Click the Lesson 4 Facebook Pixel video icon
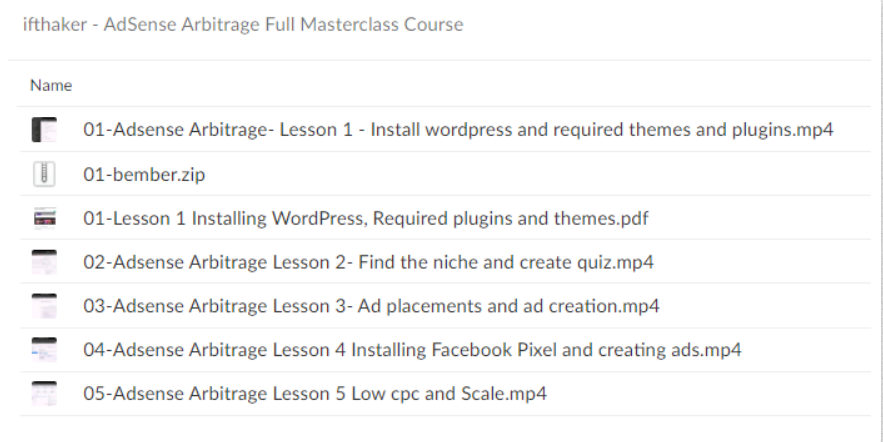This screenshot has width=883, height=442. pyautogui.click(x=44, y=350)
